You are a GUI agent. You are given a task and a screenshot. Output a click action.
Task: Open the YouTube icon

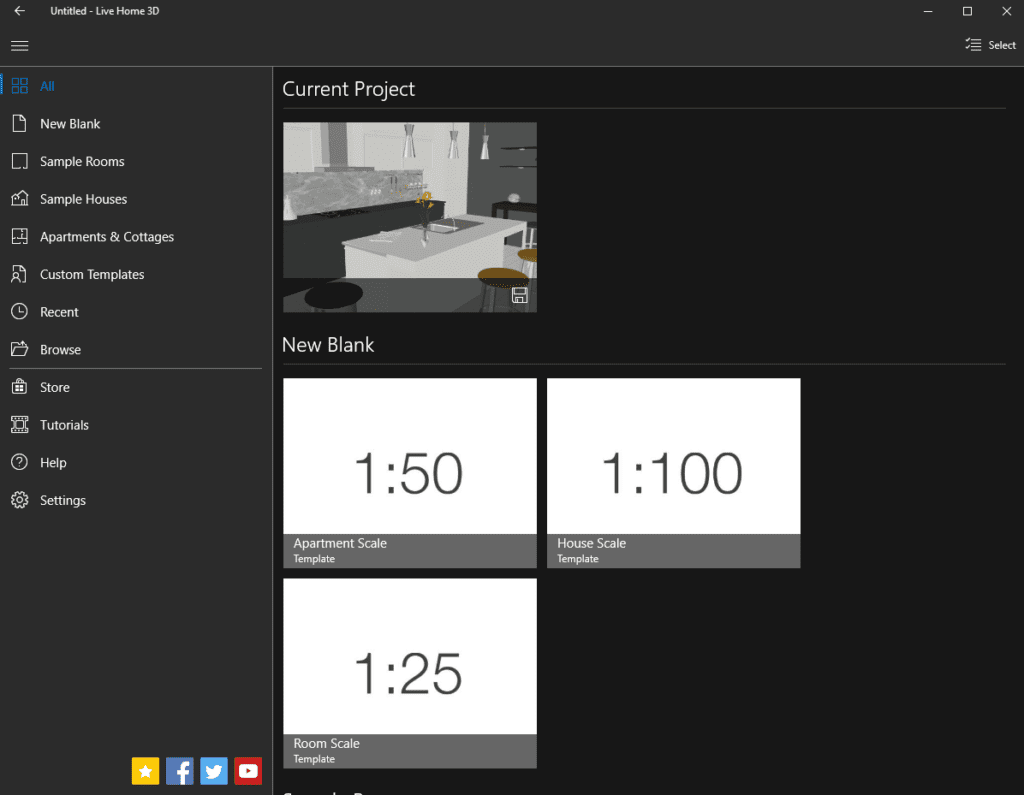248,771
